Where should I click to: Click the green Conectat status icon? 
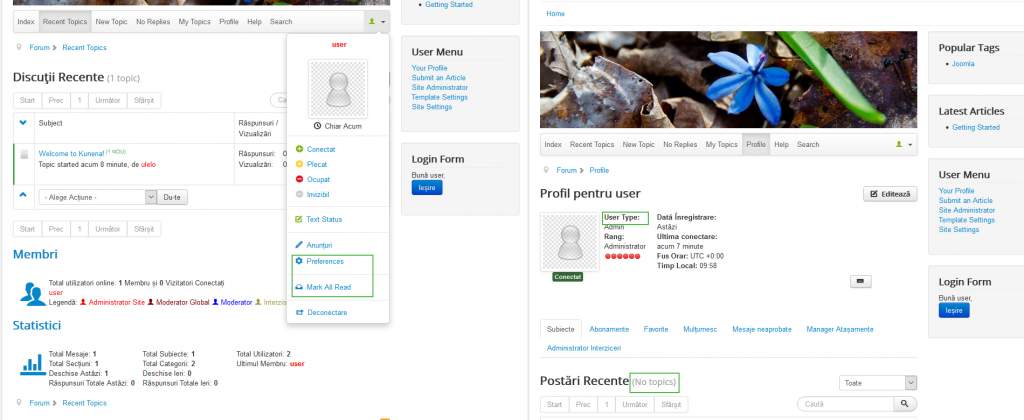tap(299, 149)
